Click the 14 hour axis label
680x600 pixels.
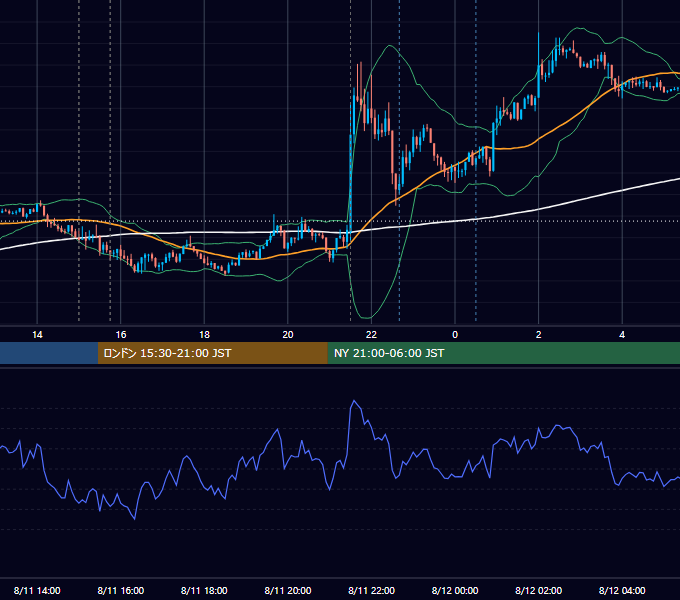(37, 335)
